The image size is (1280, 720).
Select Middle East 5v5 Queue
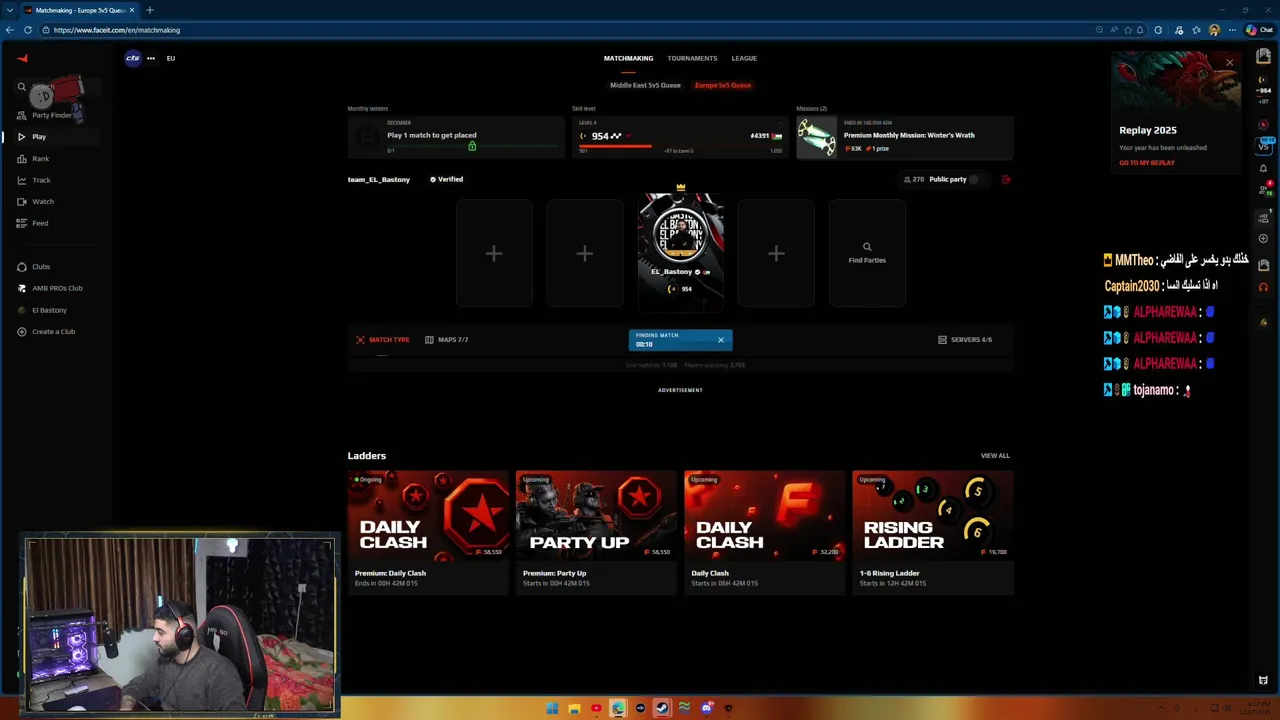click(x=645, y=85)
